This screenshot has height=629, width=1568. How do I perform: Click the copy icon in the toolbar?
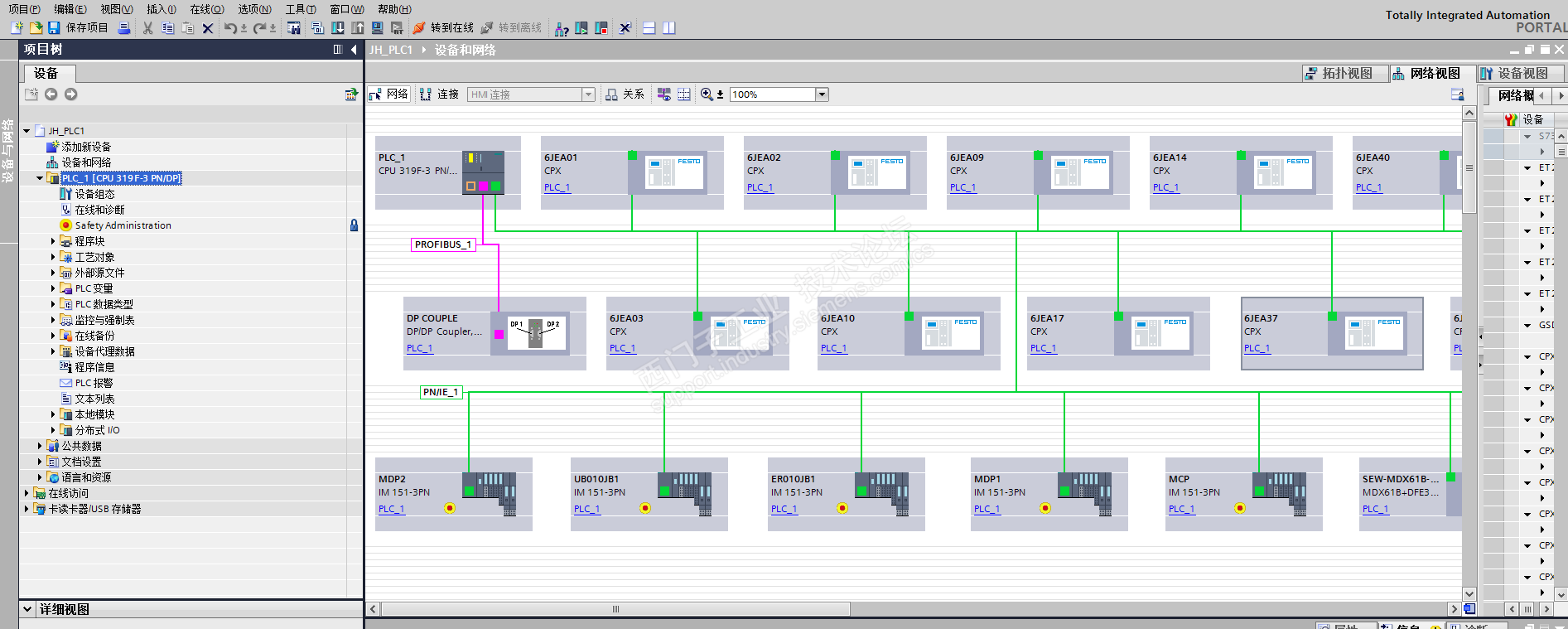(x=167, y=28)
